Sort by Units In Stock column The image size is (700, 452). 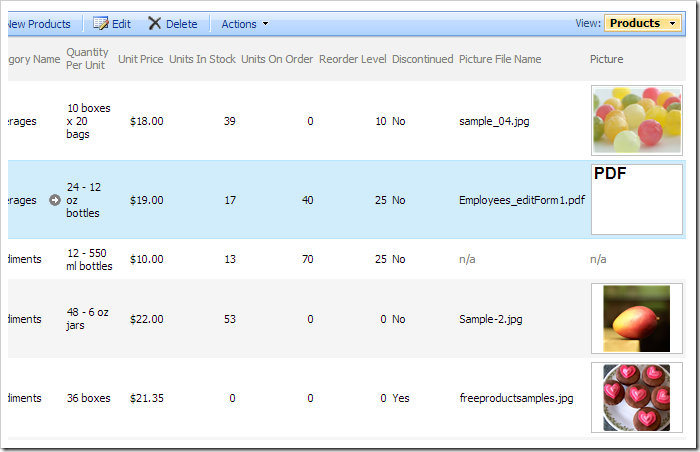coord(202,59)
